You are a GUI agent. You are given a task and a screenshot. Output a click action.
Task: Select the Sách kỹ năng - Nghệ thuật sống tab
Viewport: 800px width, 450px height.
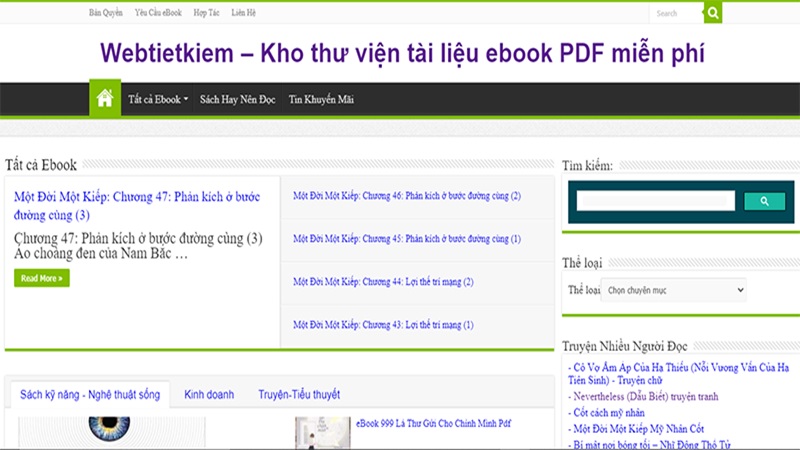click(x=90, y=394)
